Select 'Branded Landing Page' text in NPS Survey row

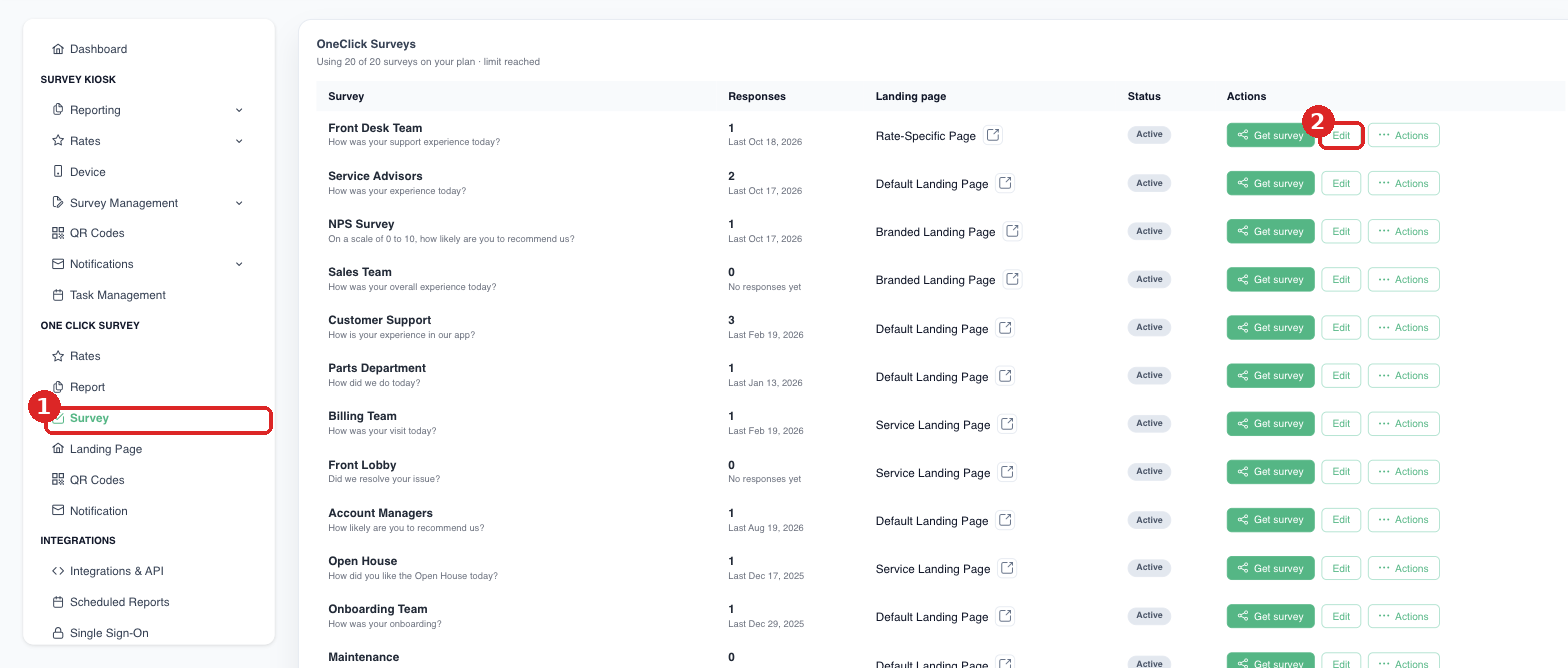935,232
